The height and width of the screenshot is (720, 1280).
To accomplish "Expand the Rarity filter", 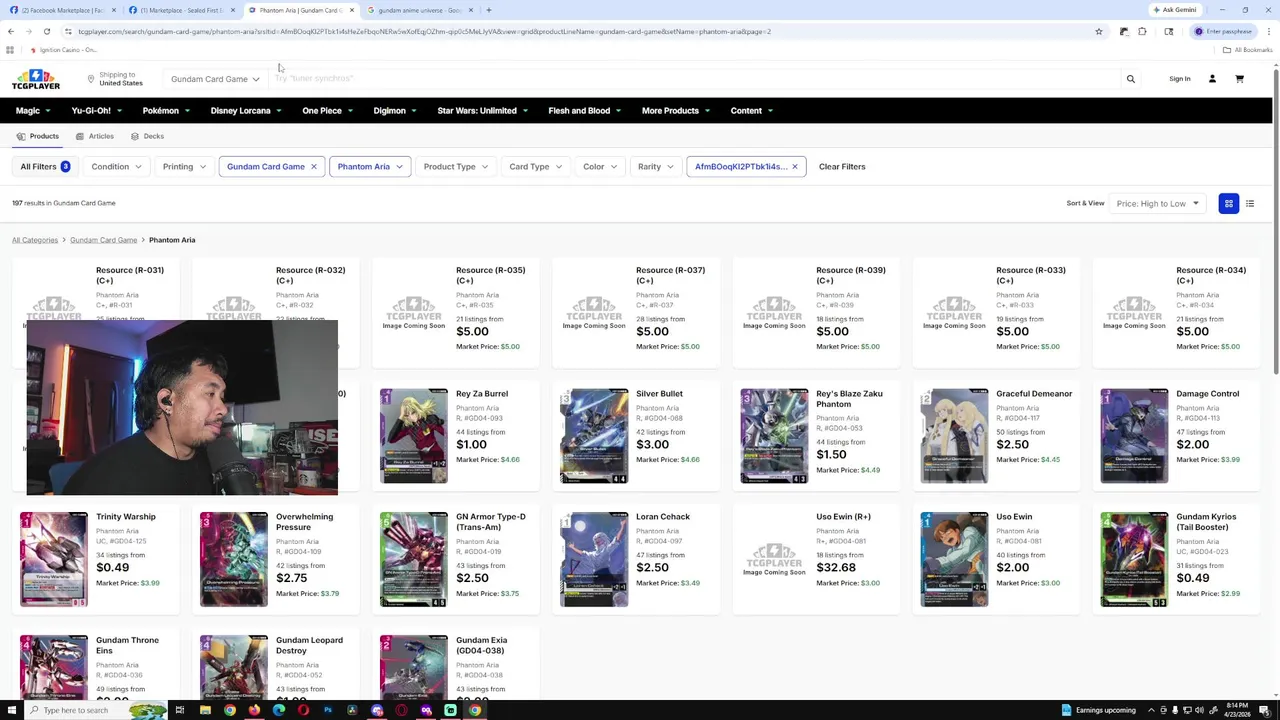I will [x=656, y=167].
